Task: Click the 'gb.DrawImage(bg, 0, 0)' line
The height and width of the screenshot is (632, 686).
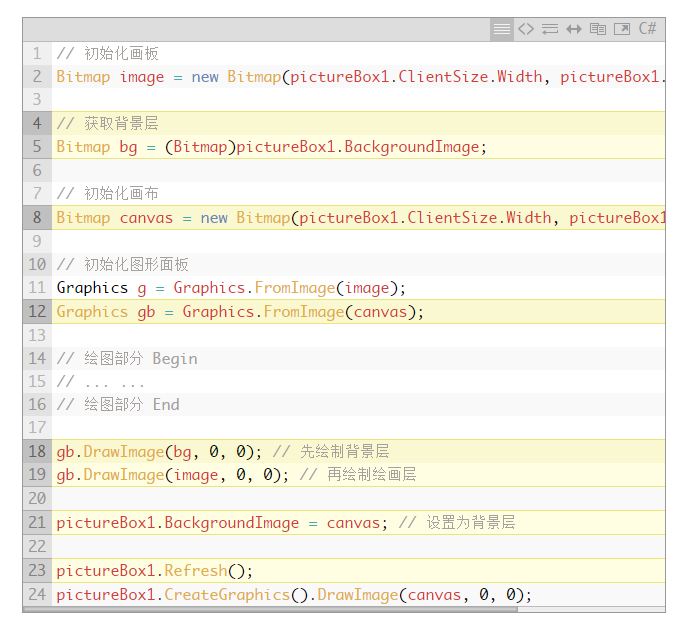Action: [159, 452]
